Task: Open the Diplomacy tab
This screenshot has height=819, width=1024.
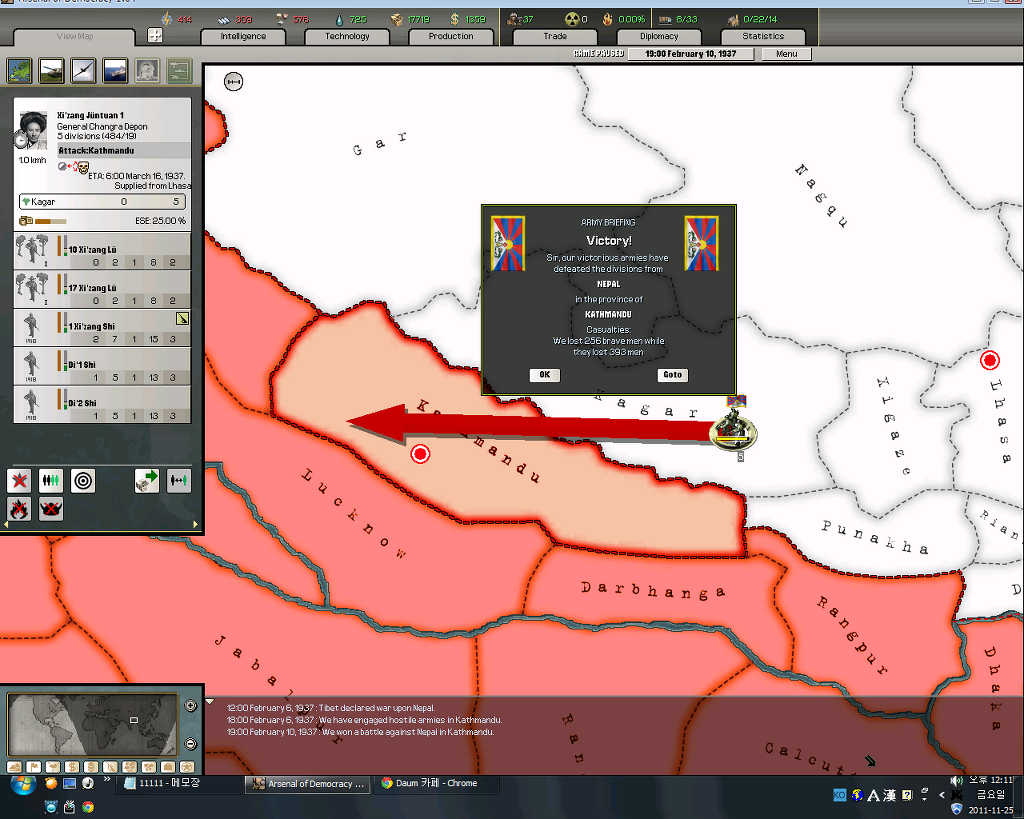Action: coord(659,37)
